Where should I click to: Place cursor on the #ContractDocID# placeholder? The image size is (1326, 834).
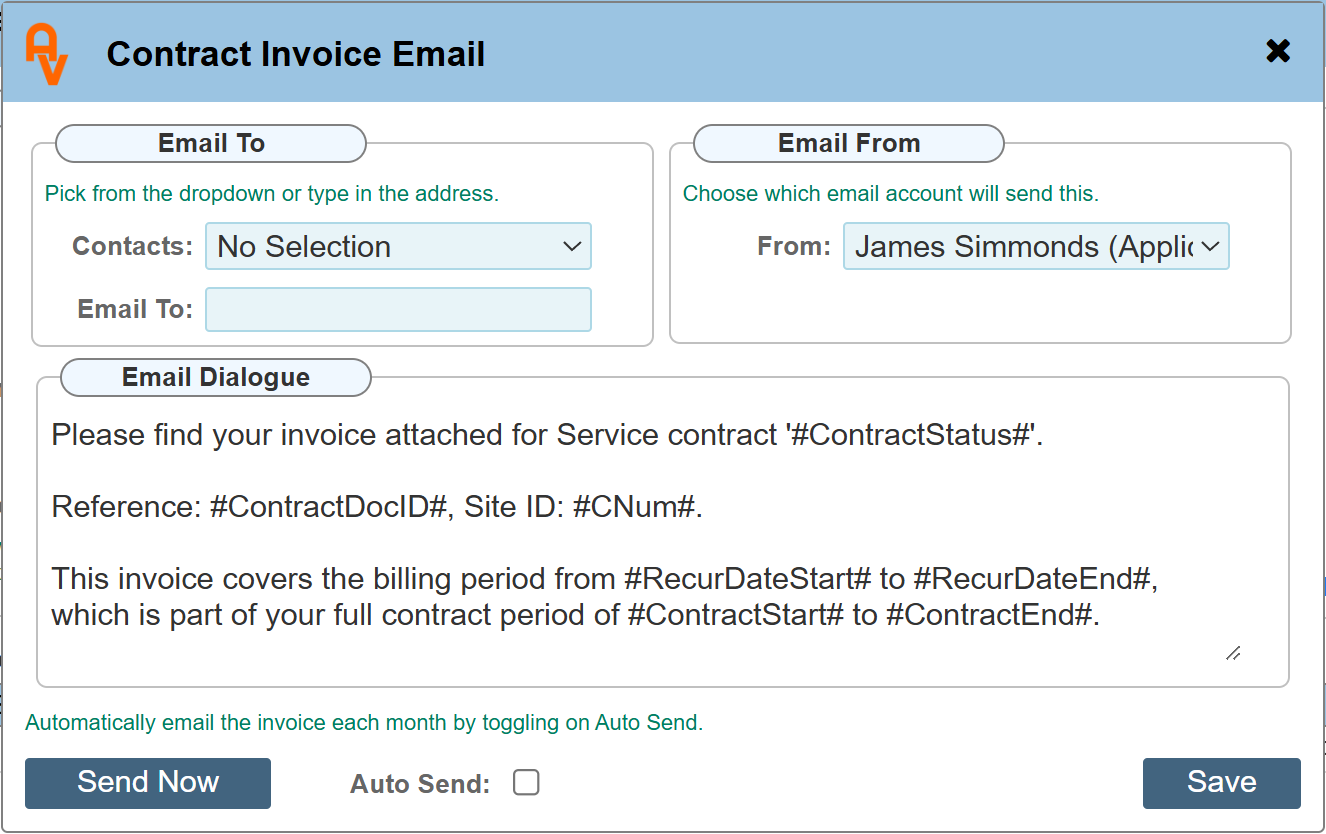327,507
